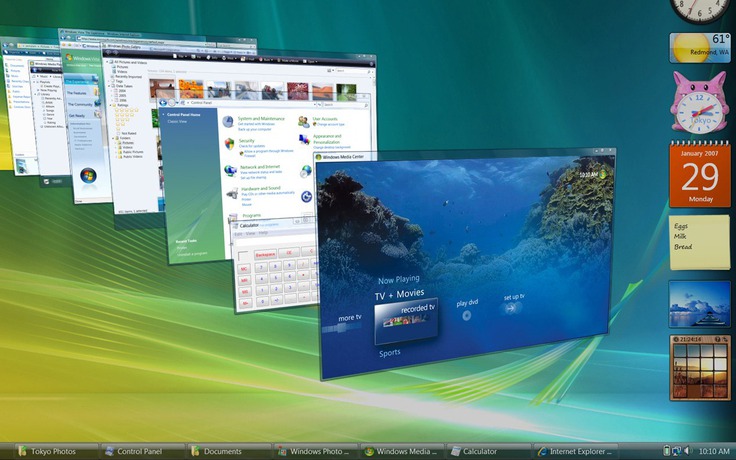Click the pink cat Tokyo clock gadget
Viewport: 736px width, 460px height.
pyautogui.click(x=699, y=102)
